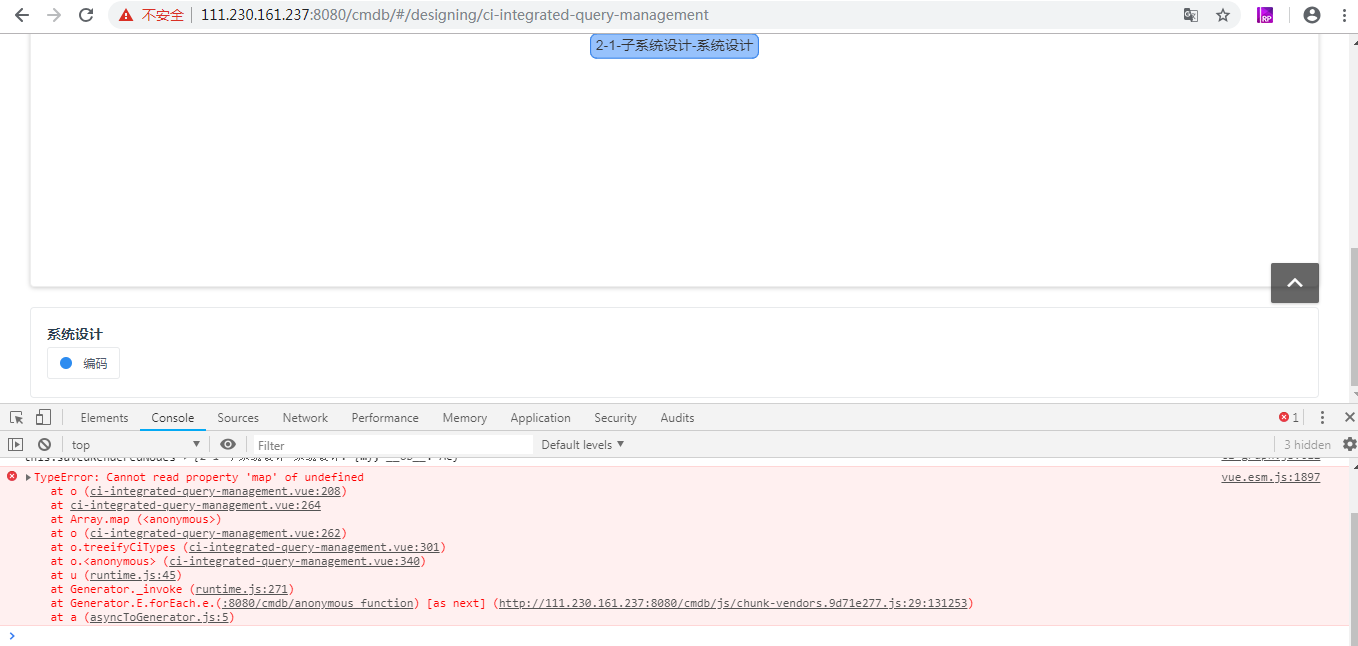Open the console settings gear icon
The width and height of the screenshot is (1358, 646).
(1348, 443)
